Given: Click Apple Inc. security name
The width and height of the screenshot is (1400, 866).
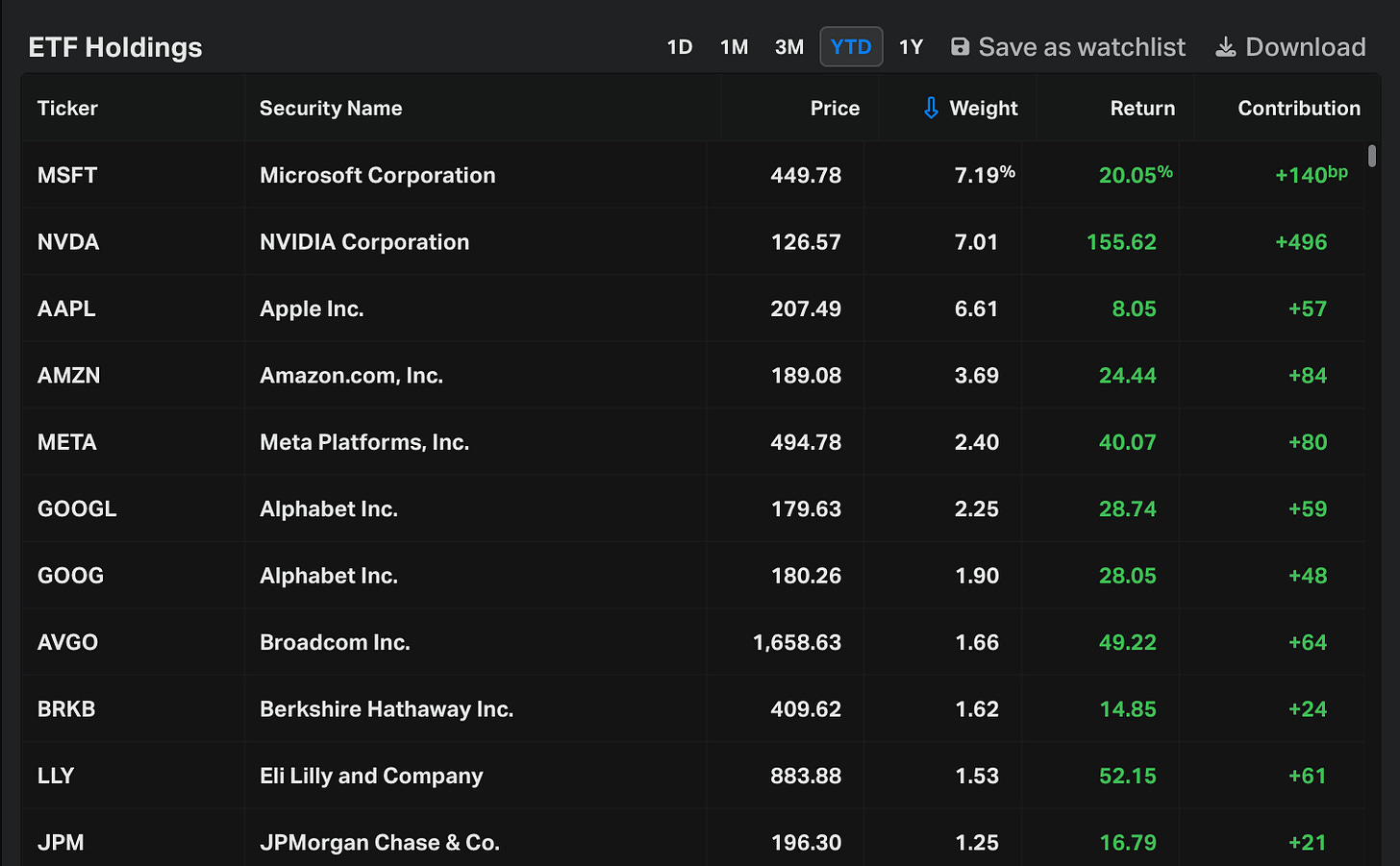Looking at the screenshot, I should click(312, 309).
